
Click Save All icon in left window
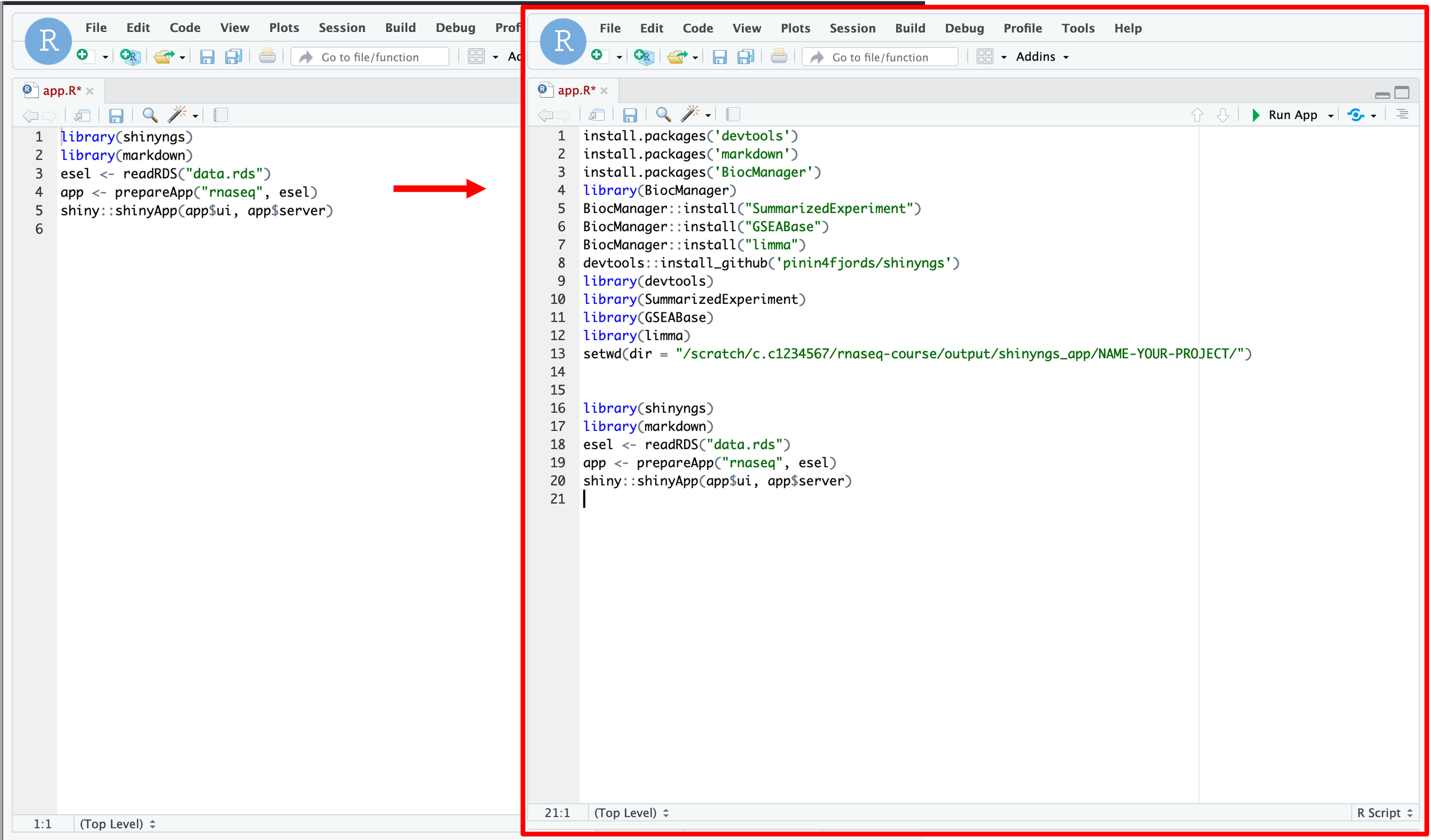233,56
